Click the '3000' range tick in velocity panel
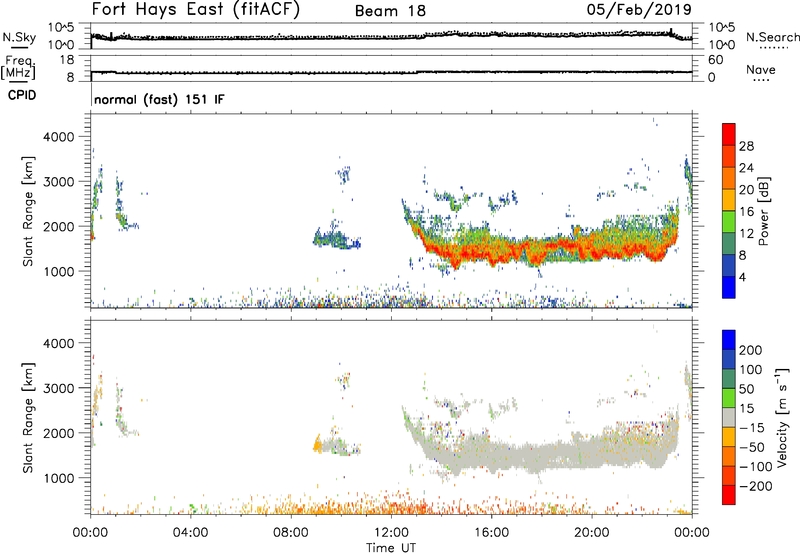This screenshot has width=800, height=554. click(x=58, y=388)
